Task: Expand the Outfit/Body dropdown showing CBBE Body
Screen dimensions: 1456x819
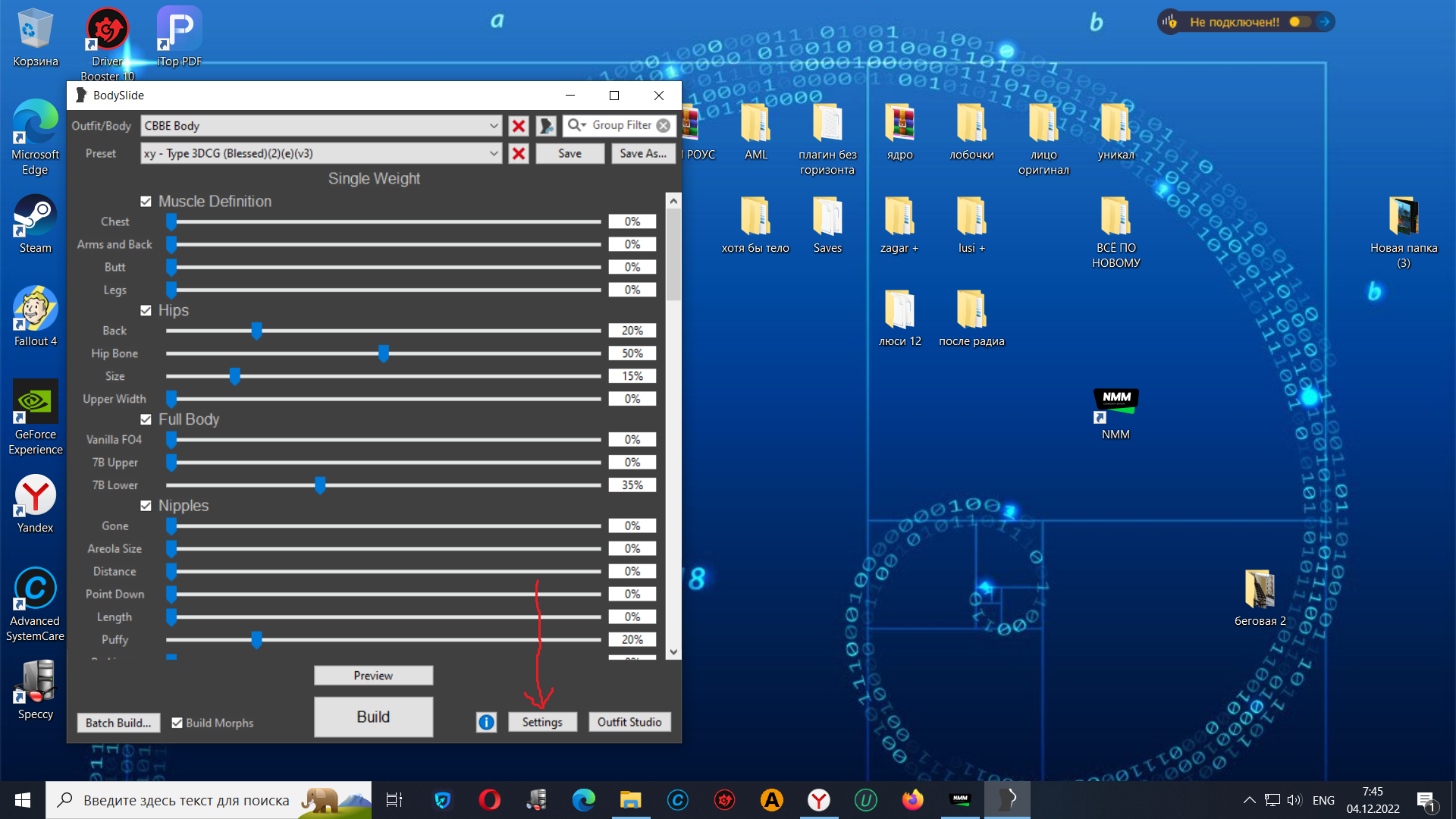Action: click(494, 126)
